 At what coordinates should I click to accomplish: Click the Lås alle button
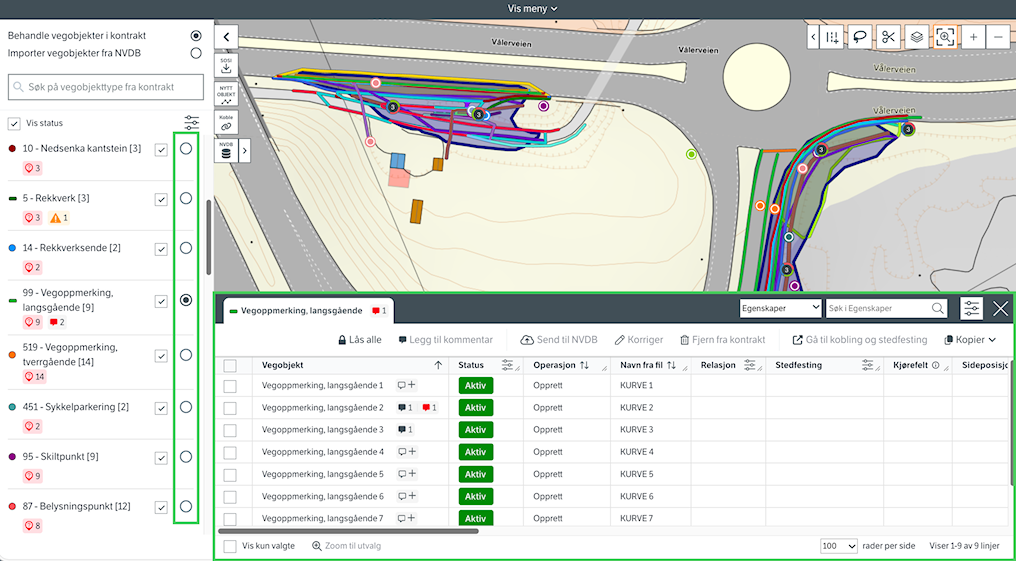coord(360,340)
